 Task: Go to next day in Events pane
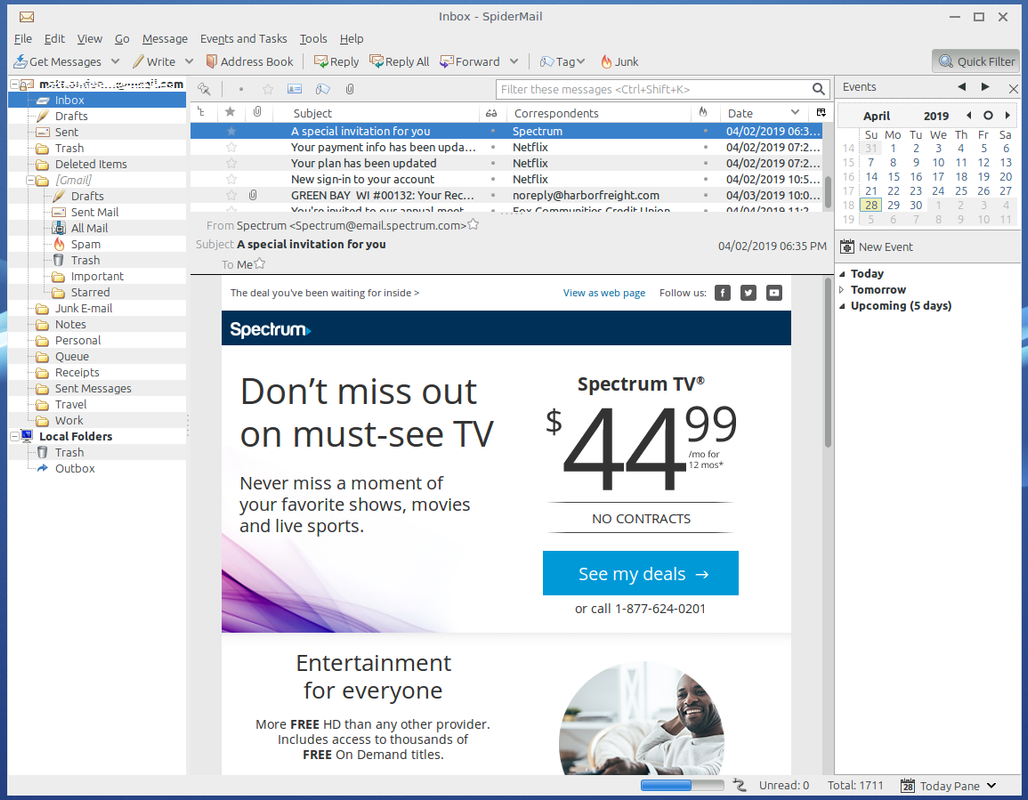pos(985,87)
